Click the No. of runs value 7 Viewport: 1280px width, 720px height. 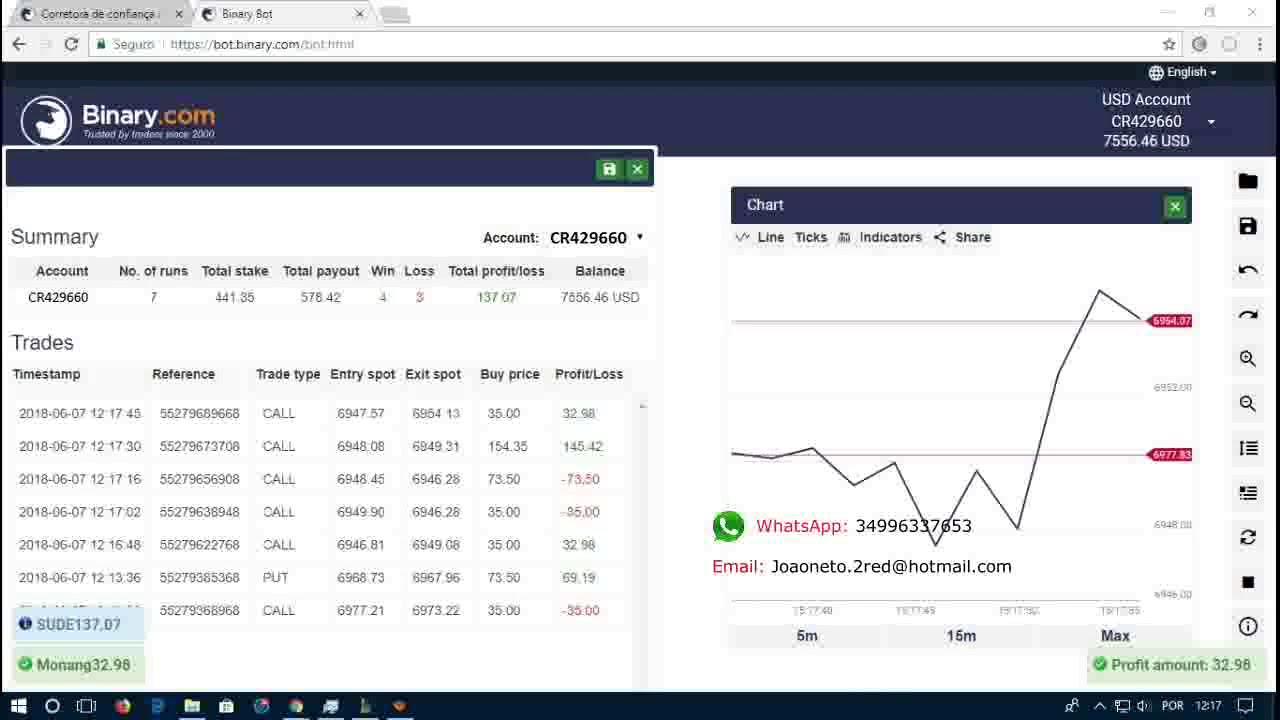(153, 297)
